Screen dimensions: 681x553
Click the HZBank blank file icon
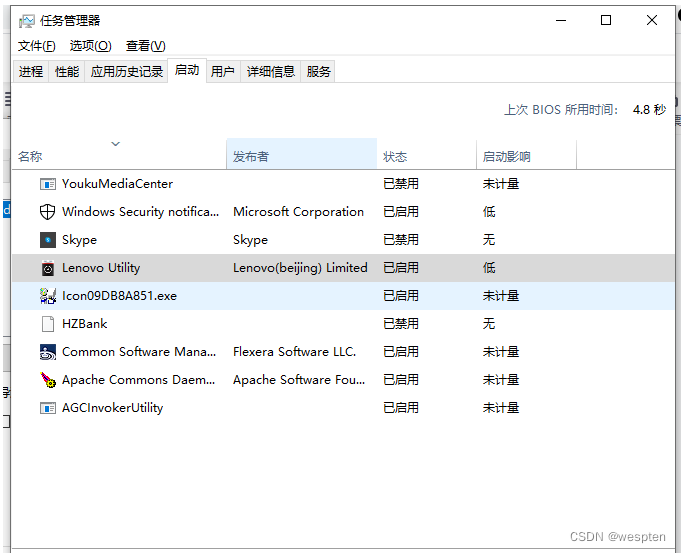[x=48, y=324]
